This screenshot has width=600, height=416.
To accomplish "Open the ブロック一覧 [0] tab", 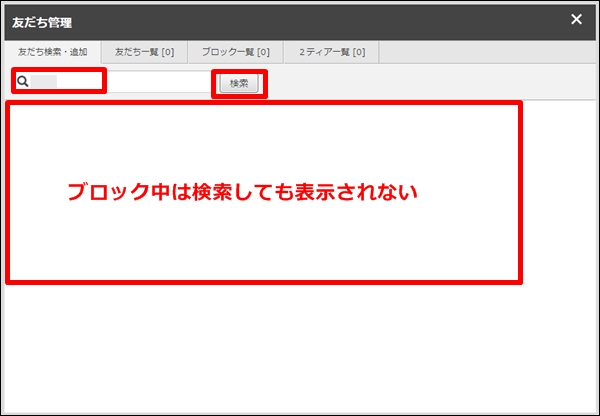I will point(236,52).
